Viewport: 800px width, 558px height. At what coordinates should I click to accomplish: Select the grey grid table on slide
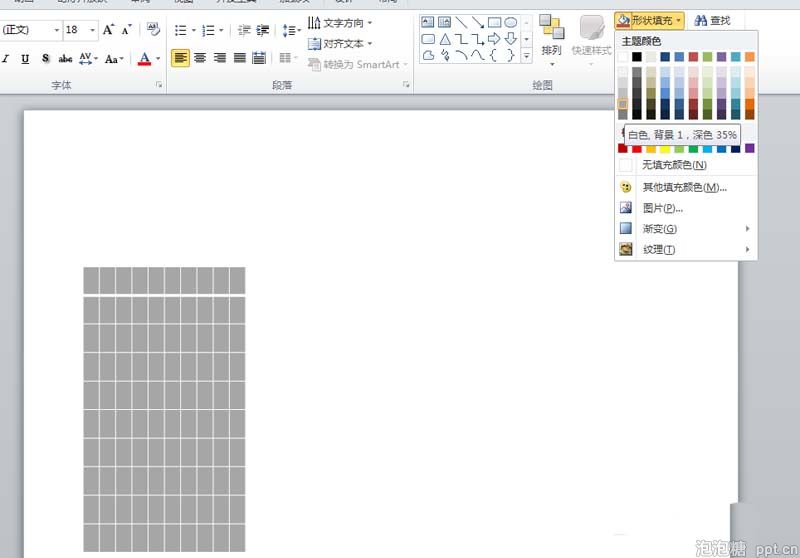pos(164,409)
